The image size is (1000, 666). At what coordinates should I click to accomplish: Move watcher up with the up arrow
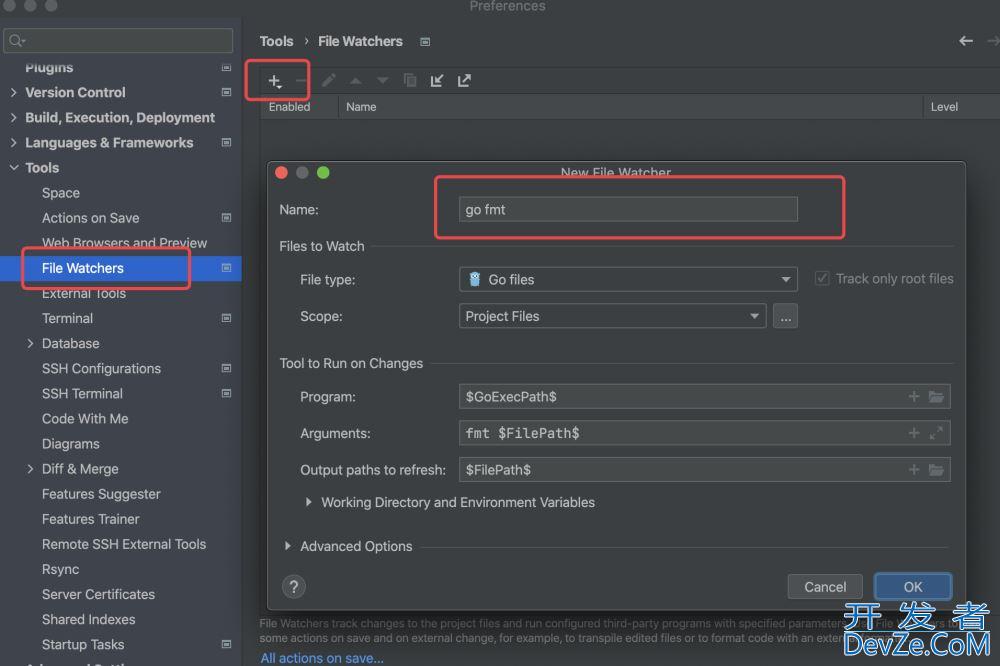click(356, 81)
